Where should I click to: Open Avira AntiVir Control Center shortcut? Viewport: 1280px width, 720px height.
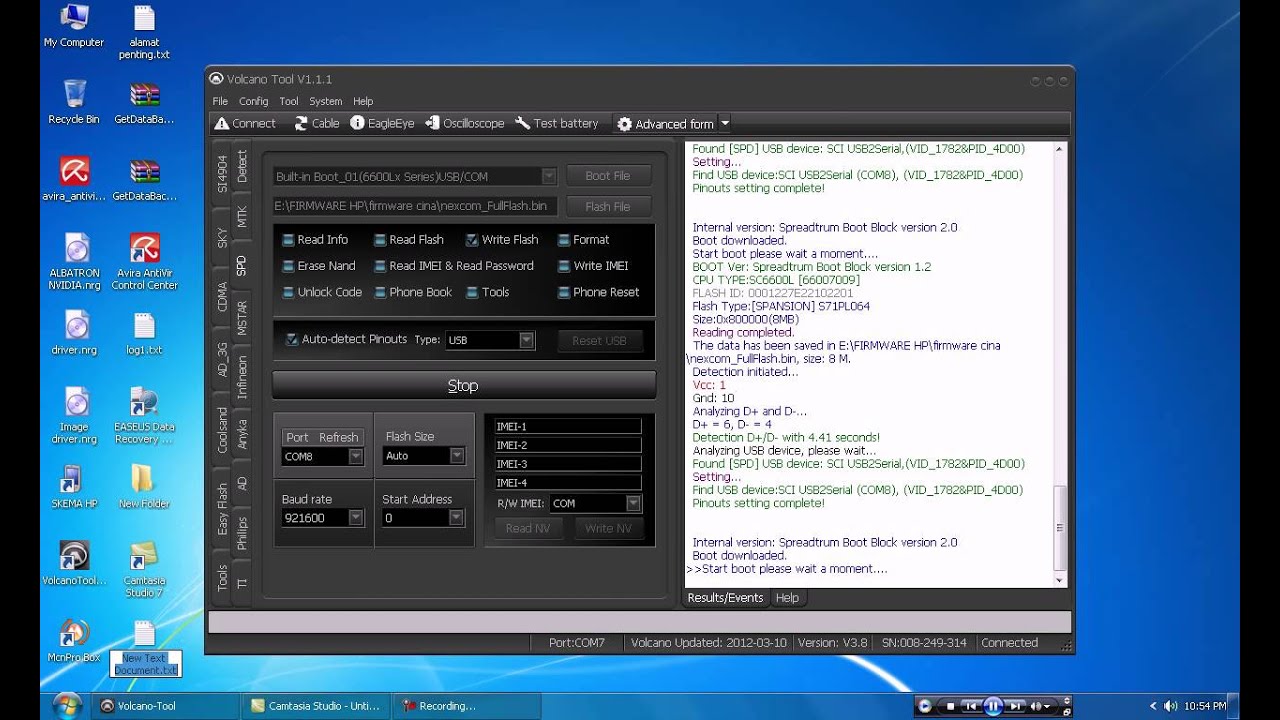pos(144,262)
